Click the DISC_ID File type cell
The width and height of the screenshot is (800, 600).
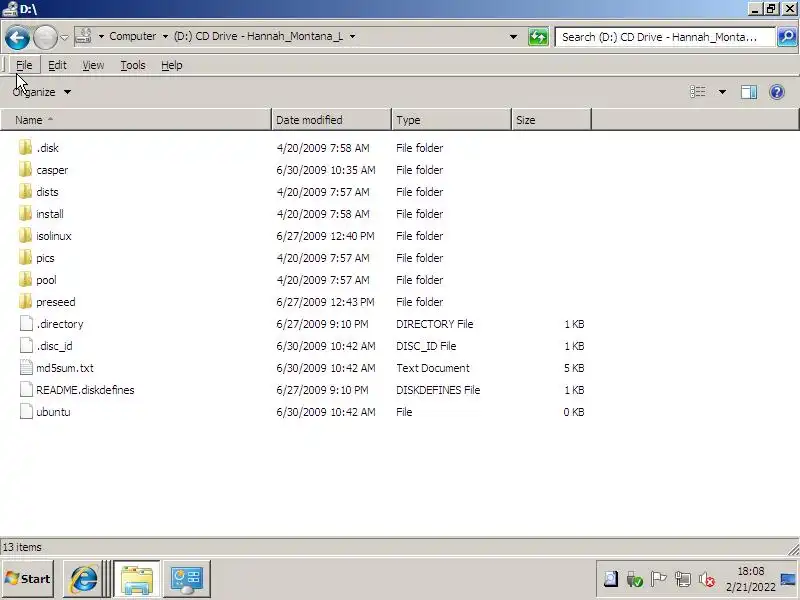click(426, 346)
